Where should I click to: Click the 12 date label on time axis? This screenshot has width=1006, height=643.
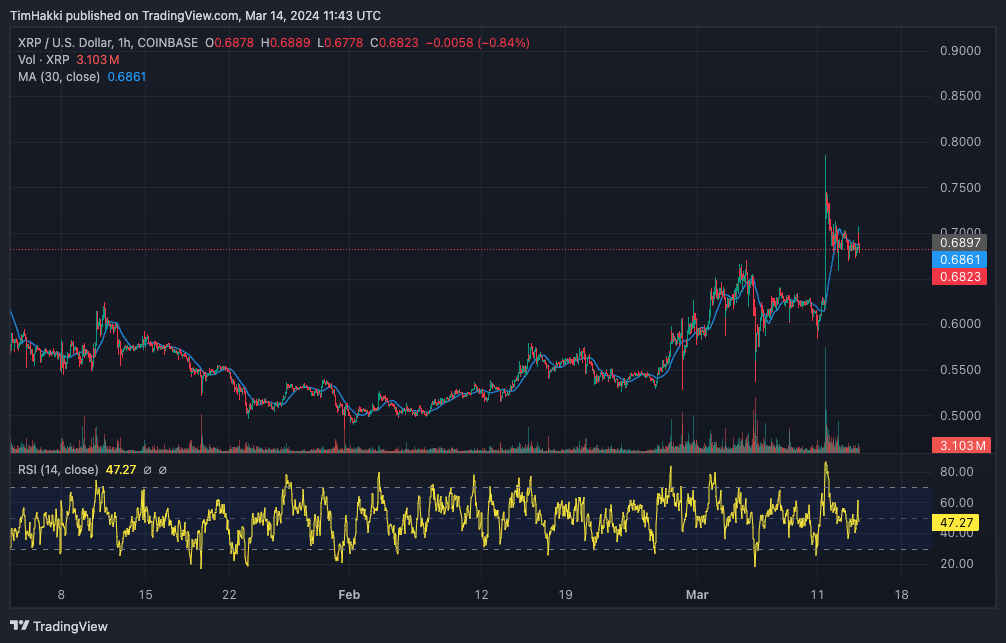click(481, 595)
